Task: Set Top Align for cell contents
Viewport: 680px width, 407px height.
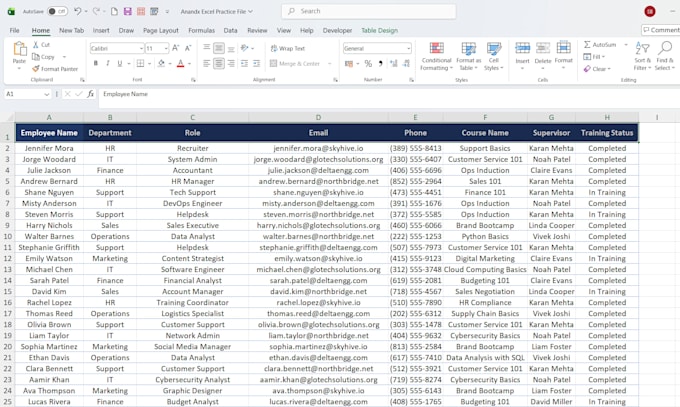Action: point(207,48)
